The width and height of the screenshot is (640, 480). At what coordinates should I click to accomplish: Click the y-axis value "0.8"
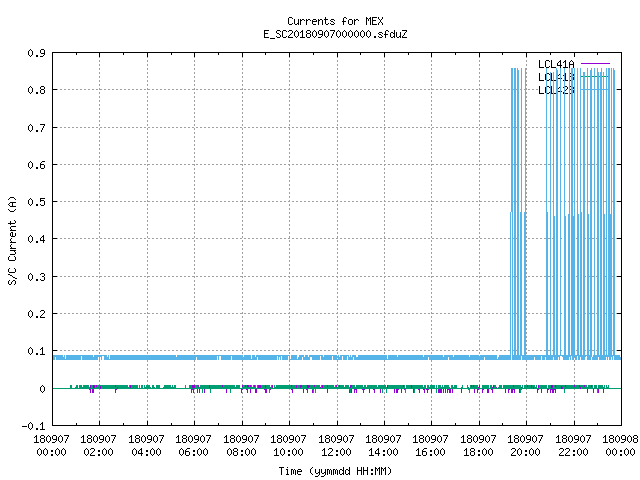click(36, 90)
